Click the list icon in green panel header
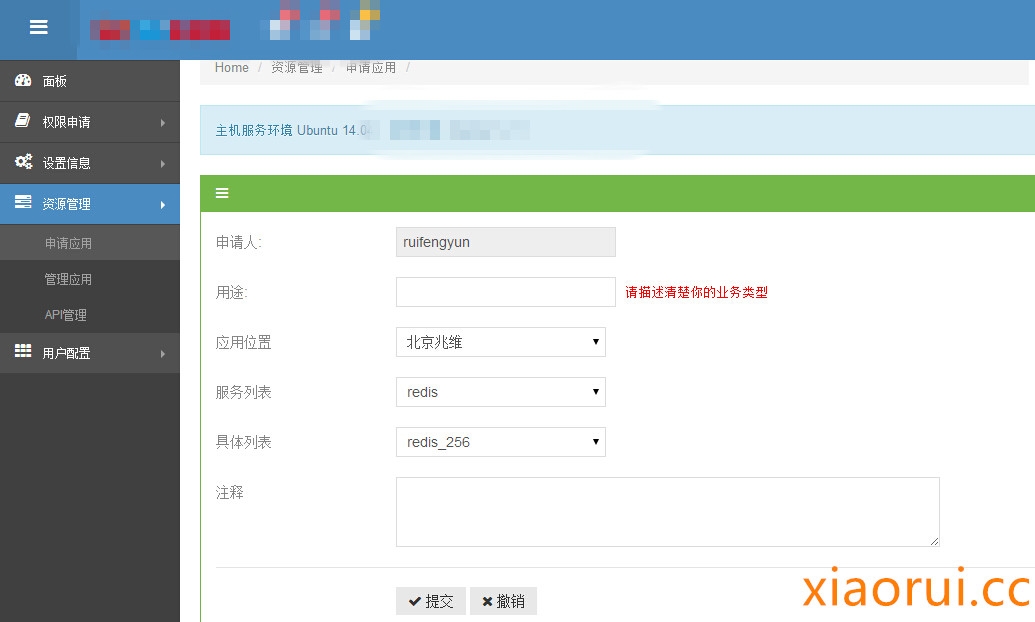1035x622 pixels. pyautogui.click(x=222, y=193)
